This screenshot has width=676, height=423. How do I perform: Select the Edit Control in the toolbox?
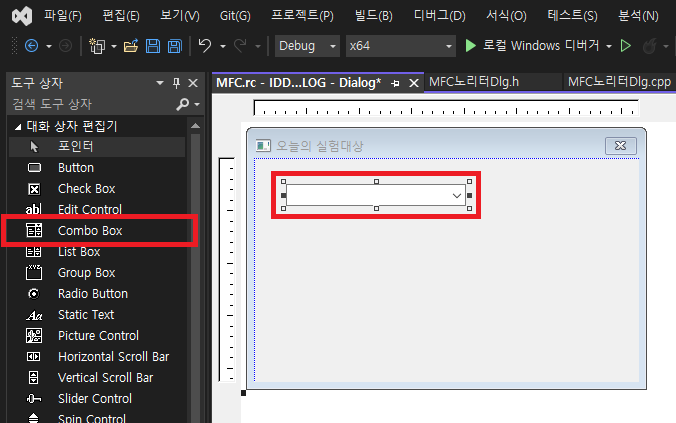click(x=97, y=210)
